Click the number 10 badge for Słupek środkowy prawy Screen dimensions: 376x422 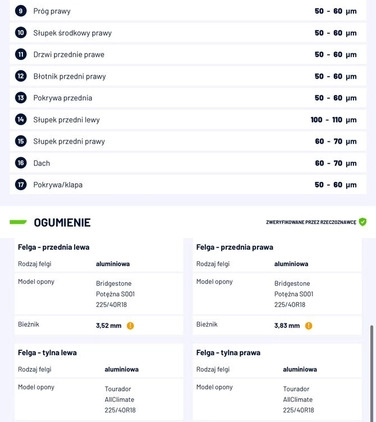pyautogui.click(x=21, y=33)
